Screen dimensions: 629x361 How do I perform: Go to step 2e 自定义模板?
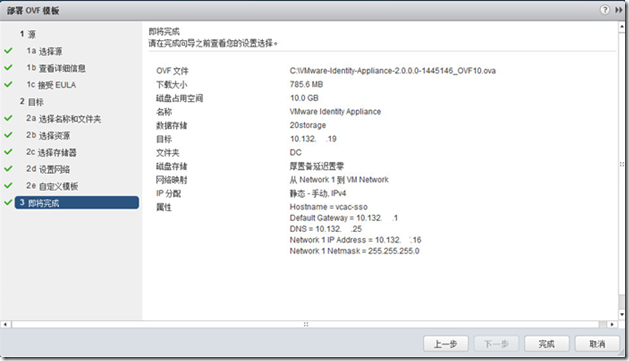[x=52, y=186]
